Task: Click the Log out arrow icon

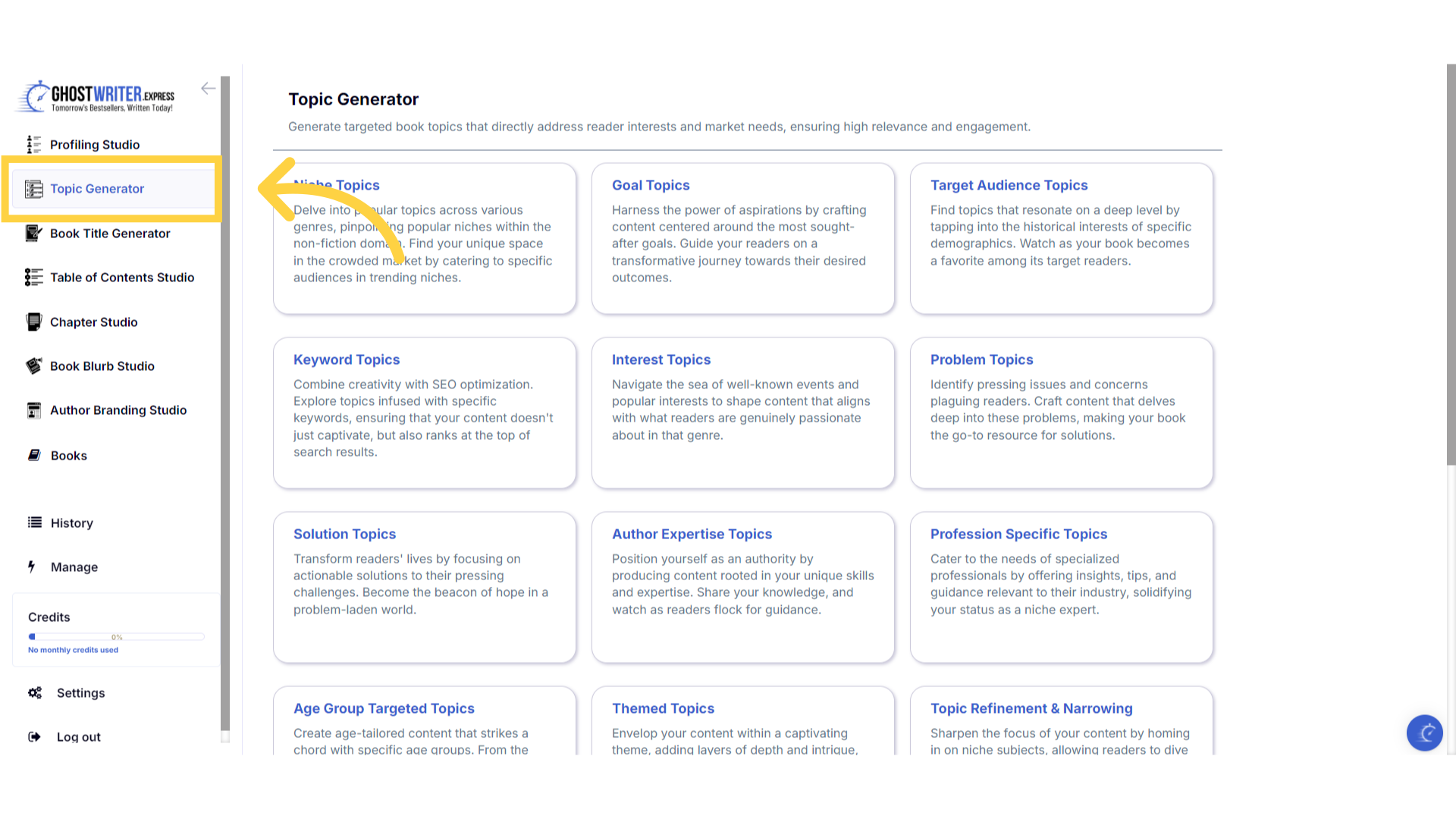Action: (34, 736)
